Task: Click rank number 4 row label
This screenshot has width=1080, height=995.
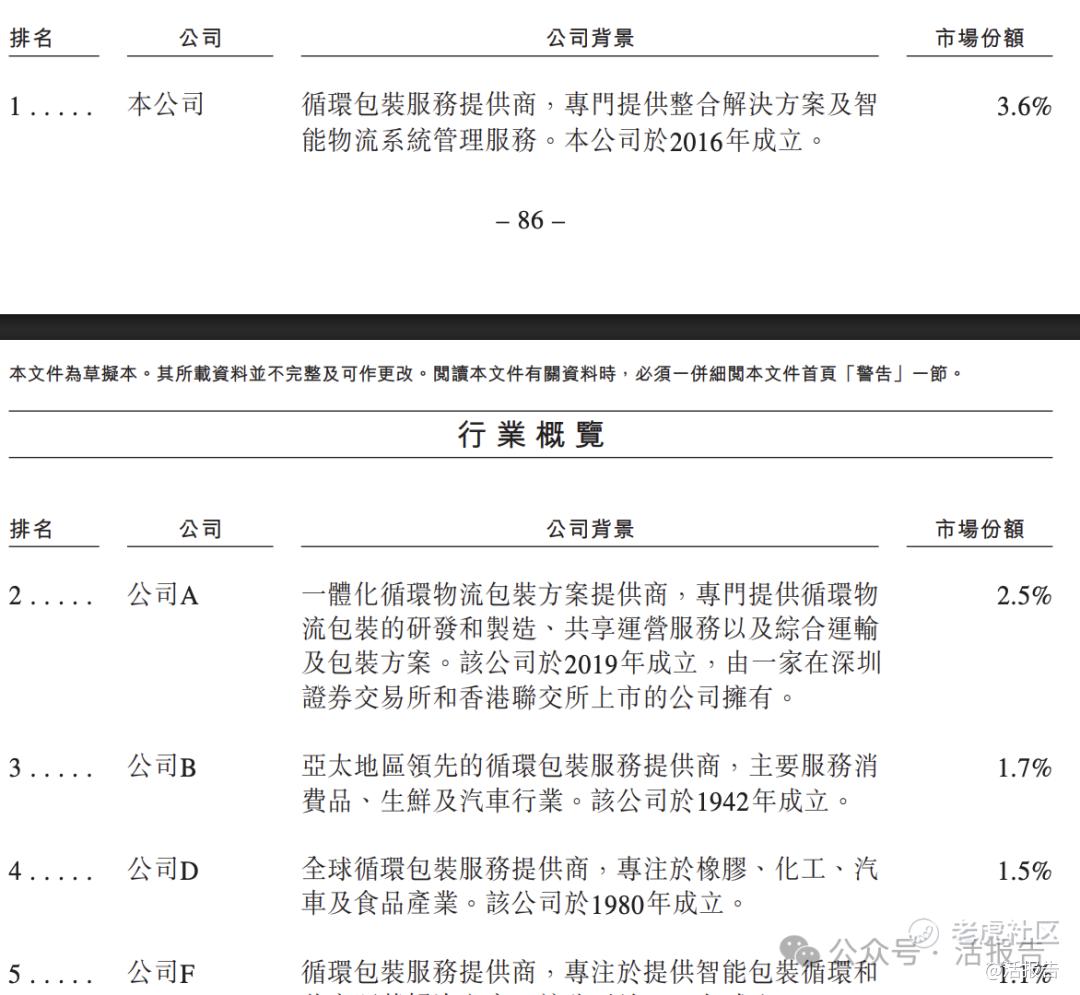Action: click(50, 871)
